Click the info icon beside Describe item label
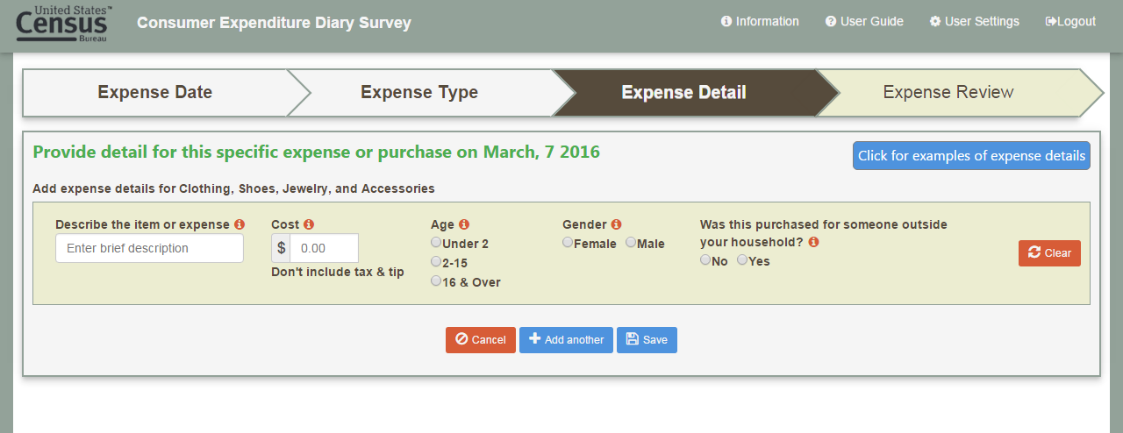 [240, 225]
